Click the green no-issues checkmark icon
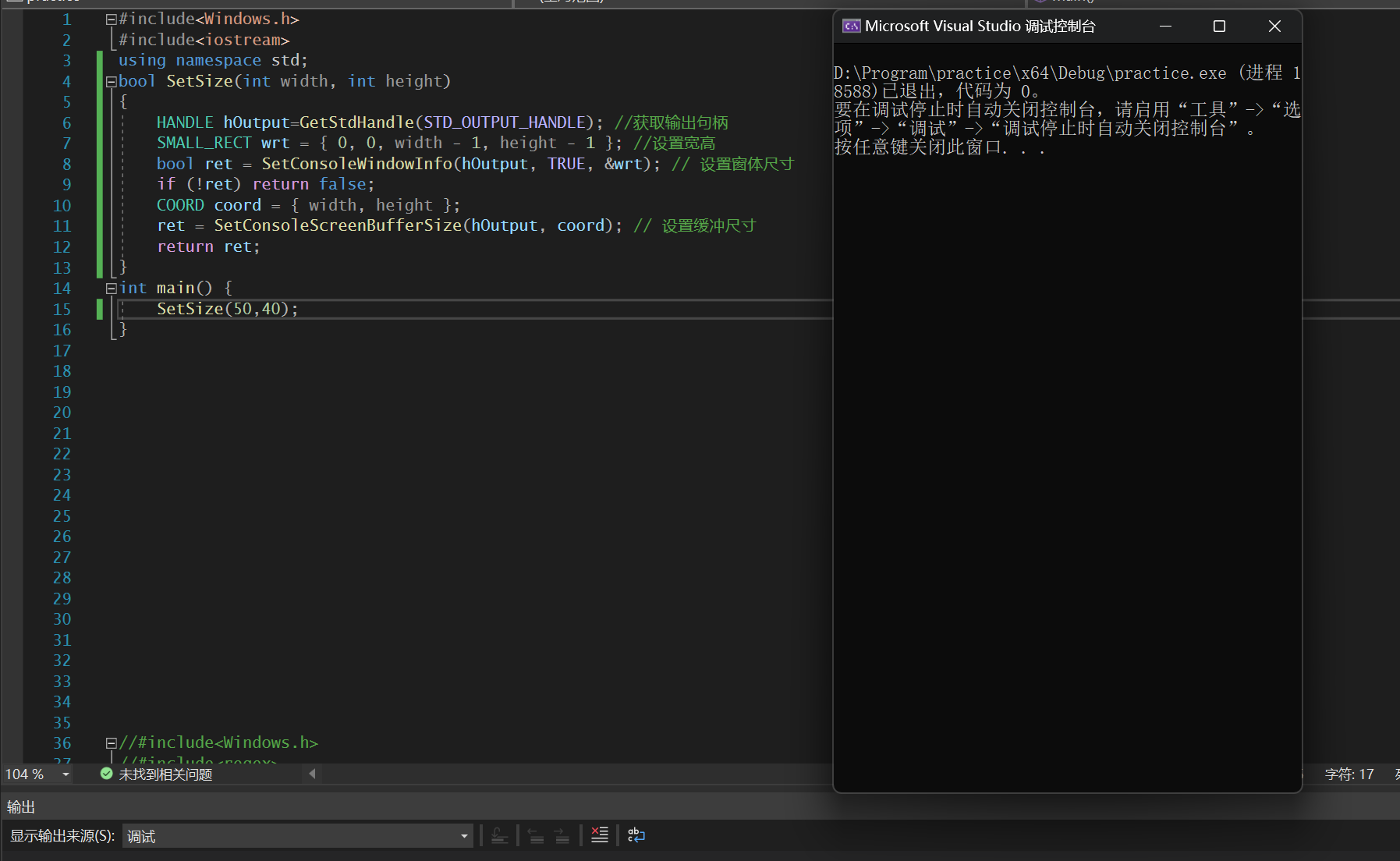 (107, 774)
